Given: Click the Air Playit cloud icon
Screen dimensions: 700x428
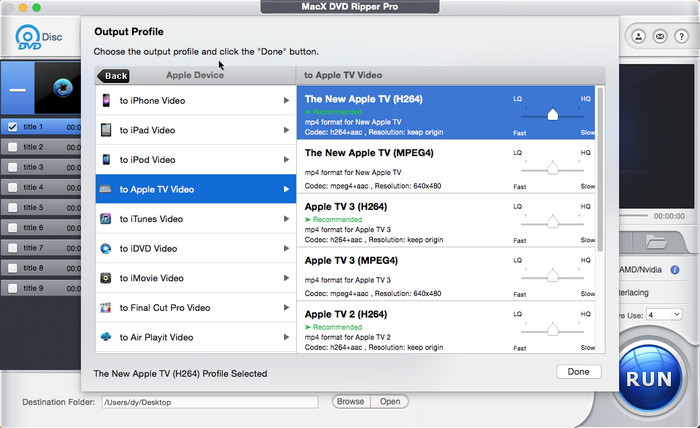Looking at the screenshot, I should 105,337.
